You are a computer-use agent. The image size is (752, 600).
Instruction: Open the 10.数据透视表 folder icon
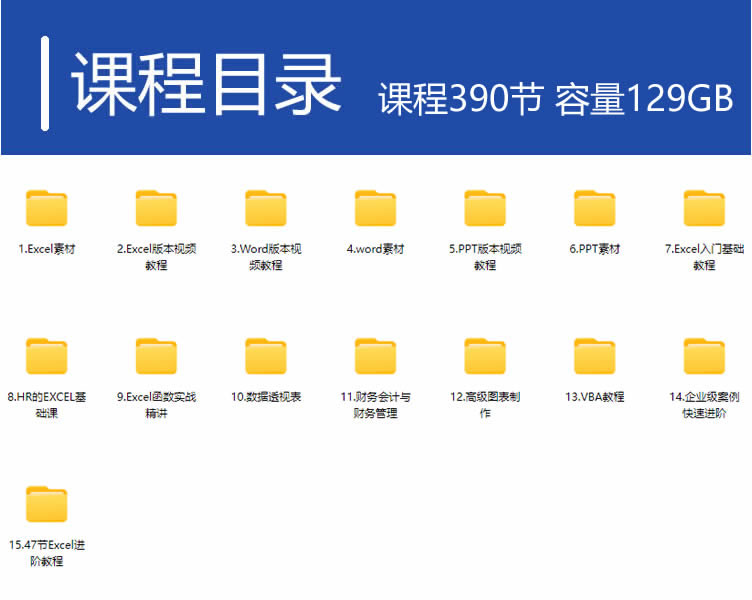[x=266, y=356]
